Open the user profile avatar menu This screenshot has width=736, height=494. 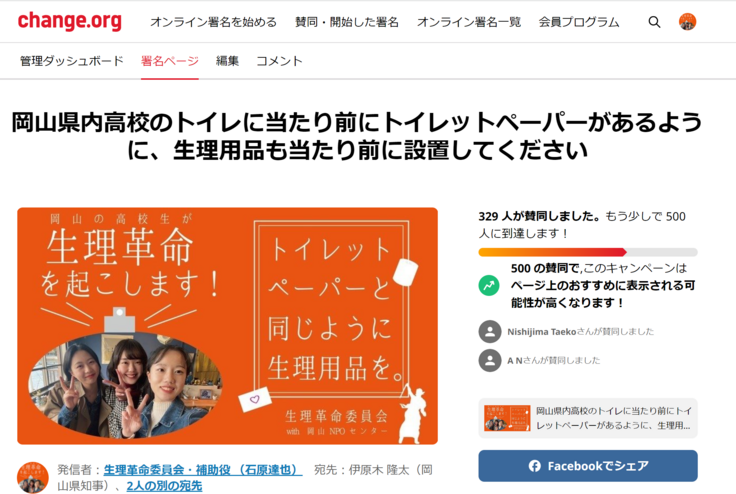point(688,22)
